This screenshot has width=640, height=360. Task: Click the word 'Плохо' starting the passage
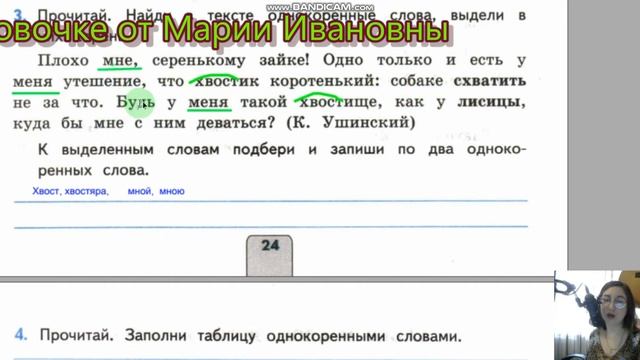click(x=63, y=60)
